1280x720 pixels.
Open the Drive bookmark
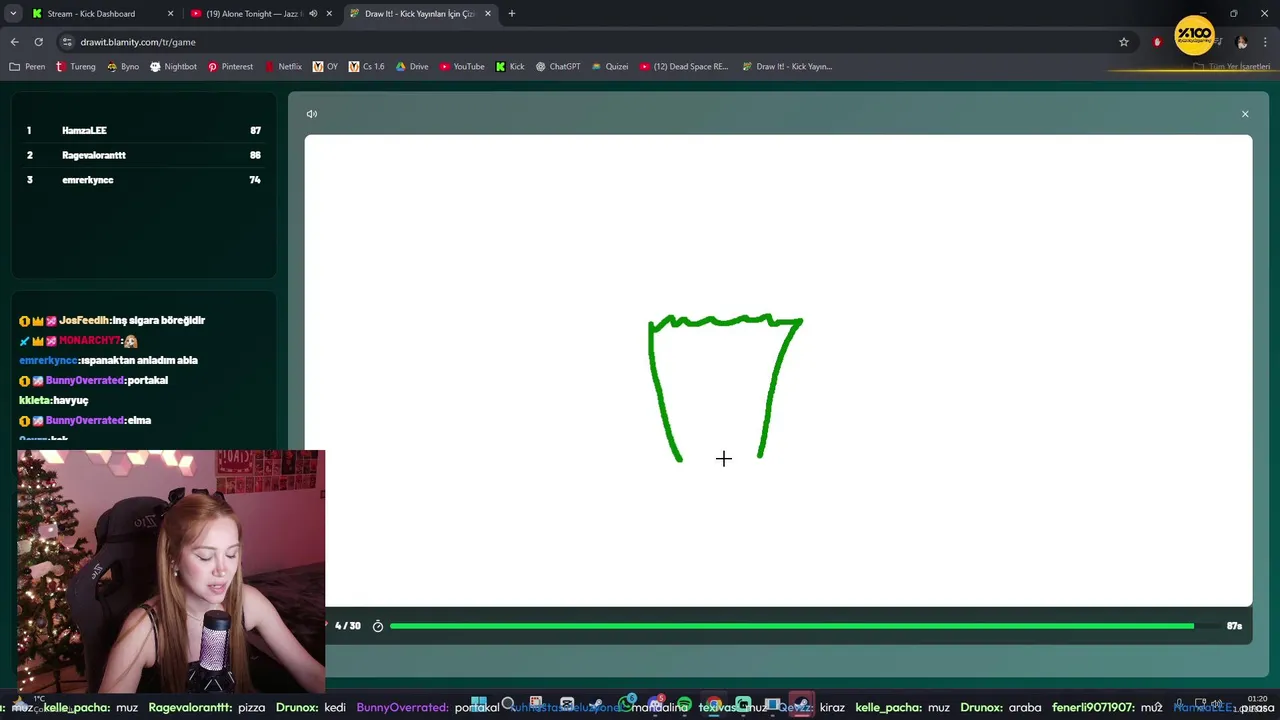point(412,67)
